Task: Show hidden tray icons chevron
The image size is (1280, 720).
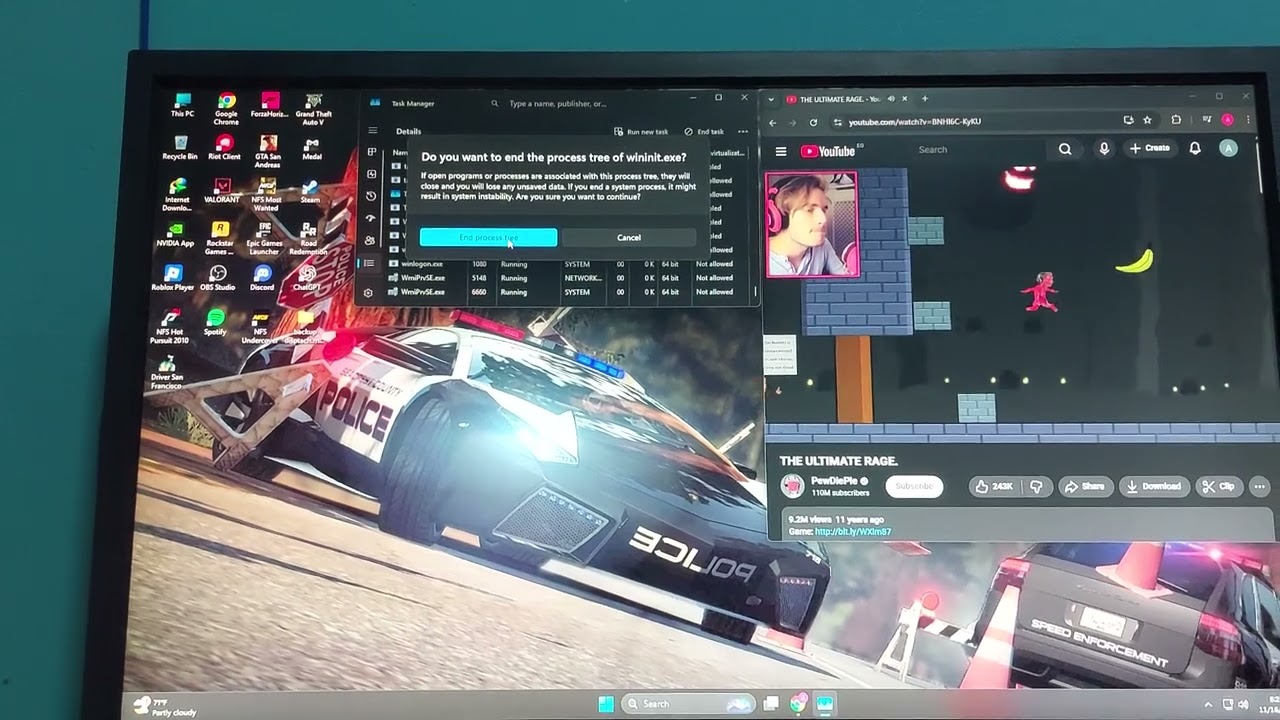Action: [1208, 705]
